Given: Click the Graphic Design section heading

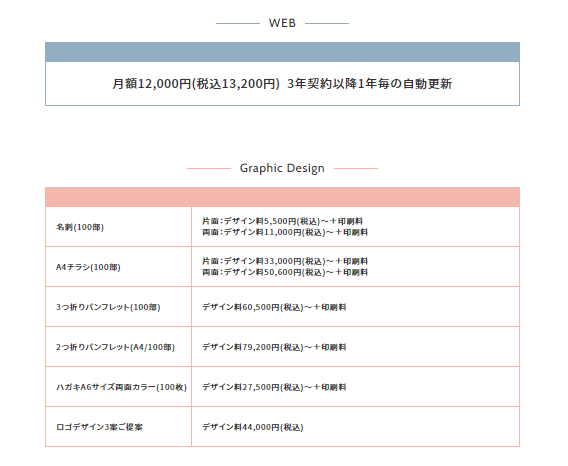Looking at the screenshot, I should tap(282, 168).
